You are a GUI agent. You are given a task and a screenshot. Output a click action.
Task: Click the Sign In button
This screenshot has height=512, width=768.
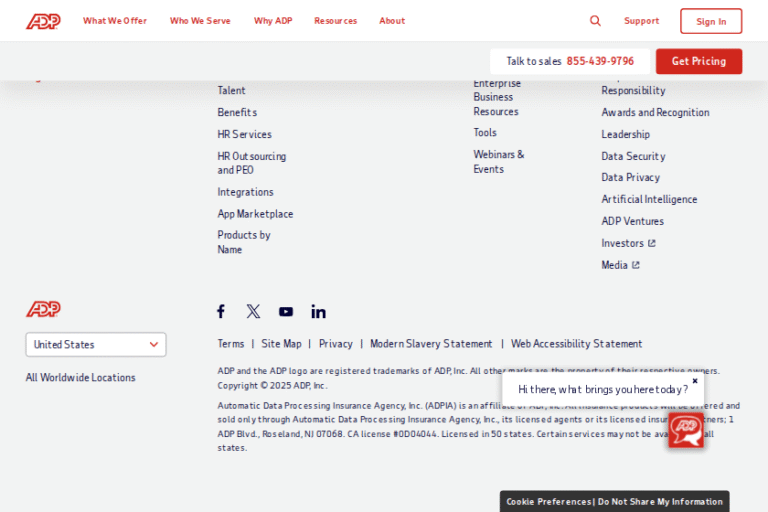click(x=711, y=21)
